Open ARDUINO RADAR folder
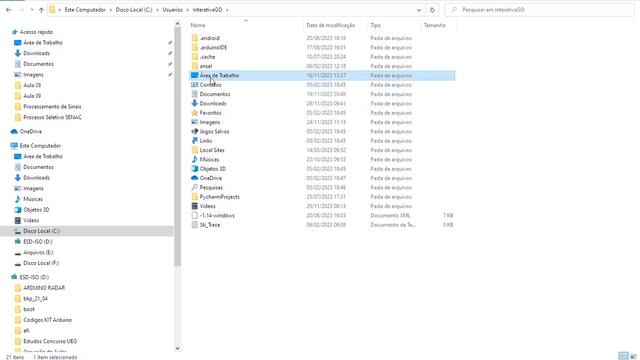 44,288
